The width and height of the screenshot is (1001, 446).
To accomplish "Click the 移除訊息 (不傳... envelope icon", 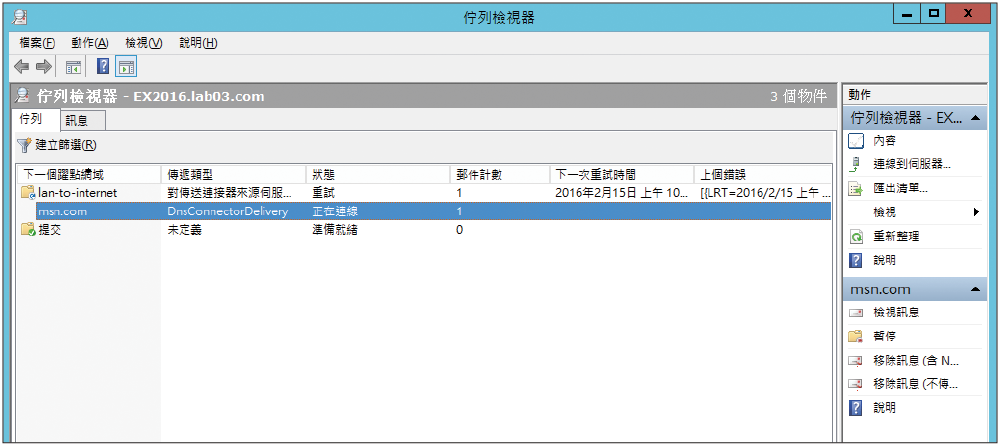I will 856,385.
